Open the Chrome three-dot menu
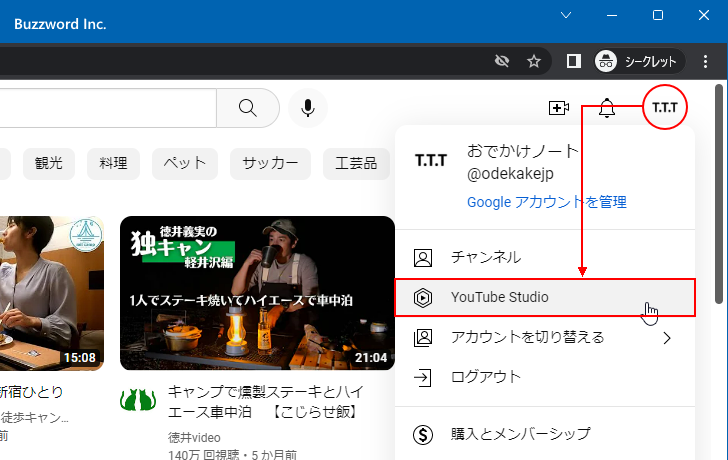 point(705,61)
